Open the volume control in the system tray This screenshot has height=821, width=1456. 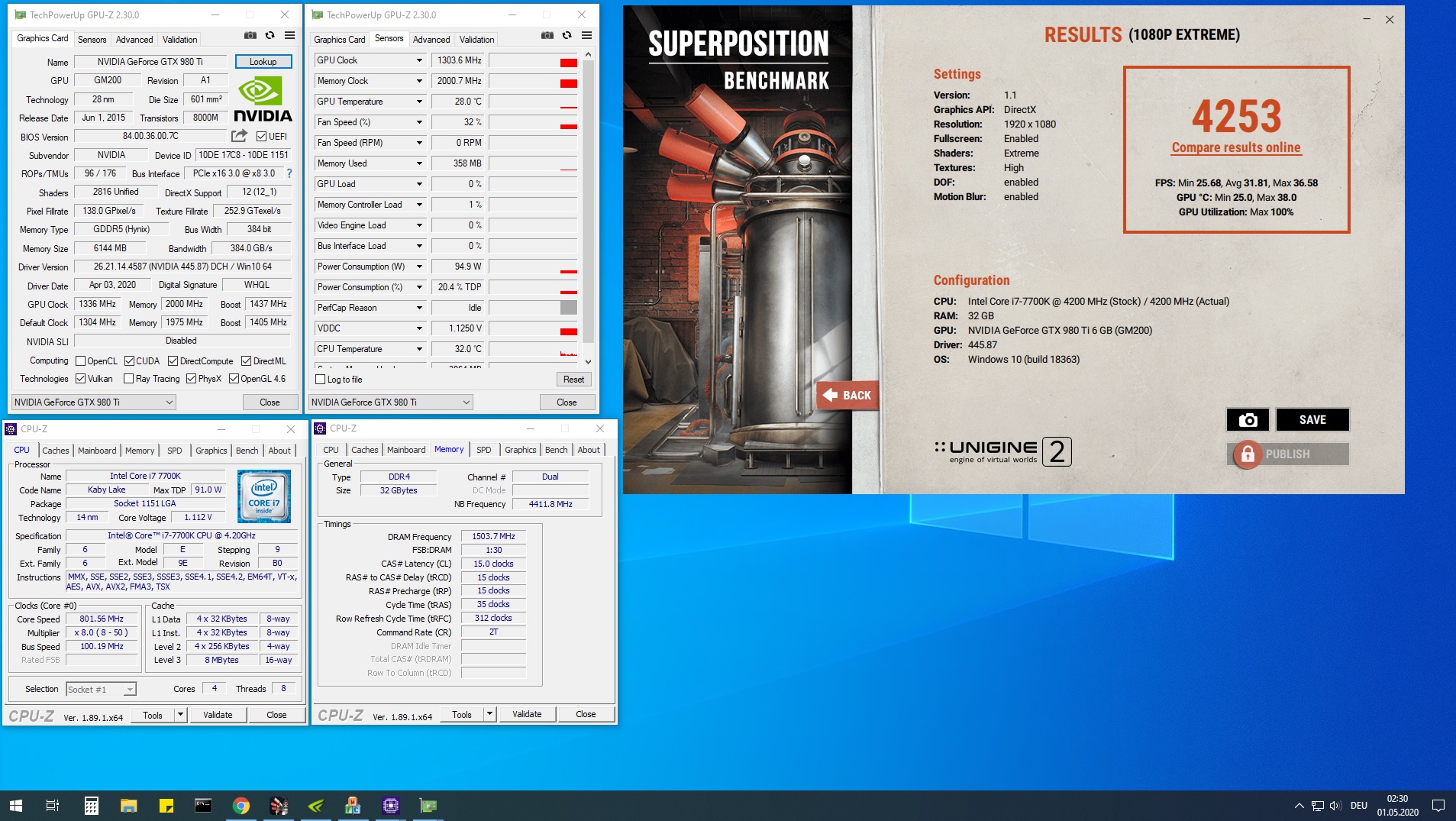click(x=1335, y=806)
